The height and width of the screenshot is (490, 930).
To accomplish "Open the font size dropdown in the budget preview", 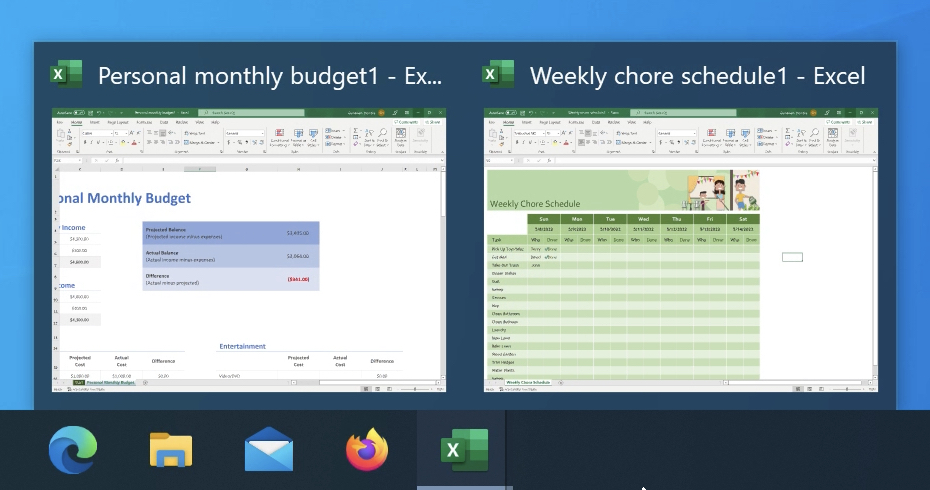I will click(118, 132).
